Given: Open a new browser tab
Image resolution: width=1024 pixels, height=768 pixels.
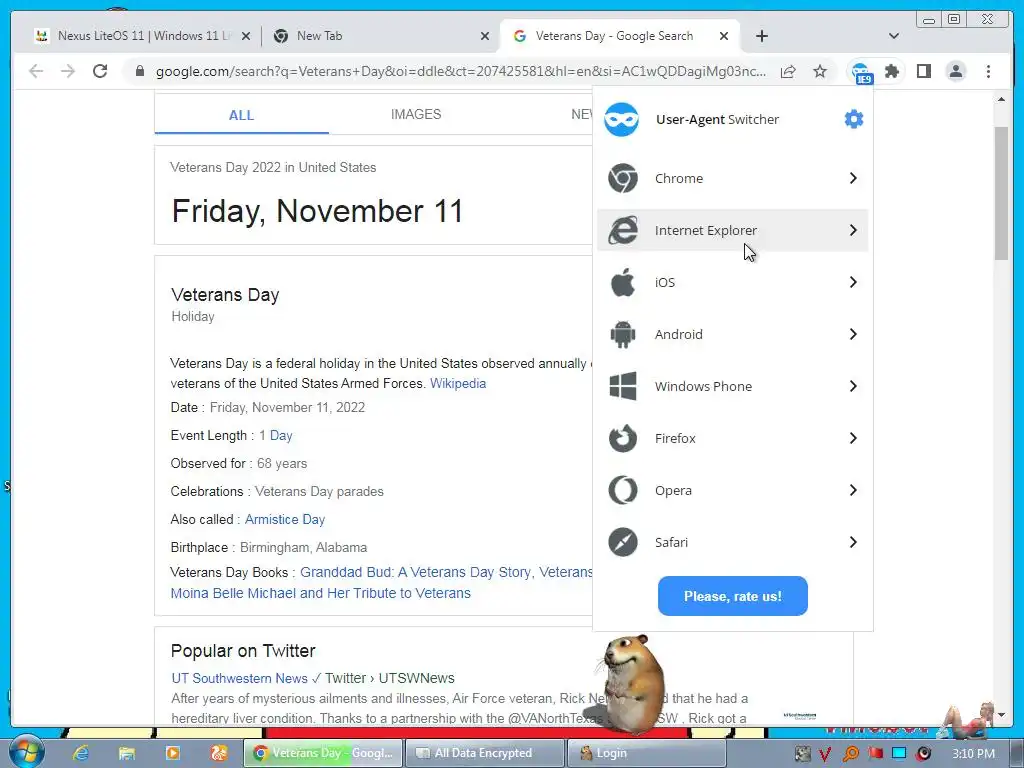Looking at the screenshot, I should (761, 36).
